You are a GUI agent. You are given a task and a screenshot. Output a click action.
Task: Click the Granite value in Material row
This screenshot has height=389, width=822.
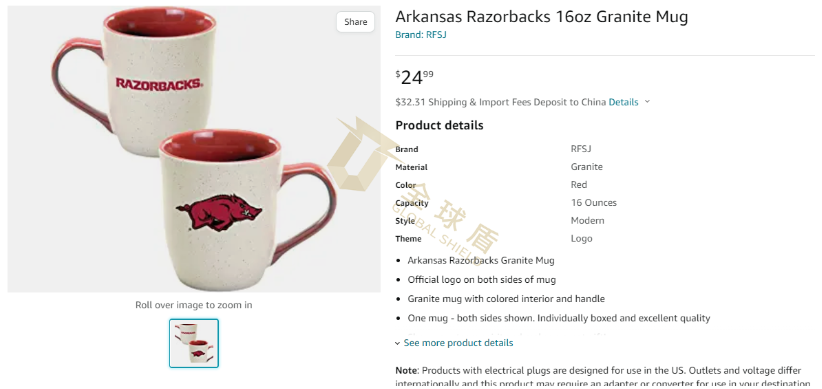[x=587, y=167]
